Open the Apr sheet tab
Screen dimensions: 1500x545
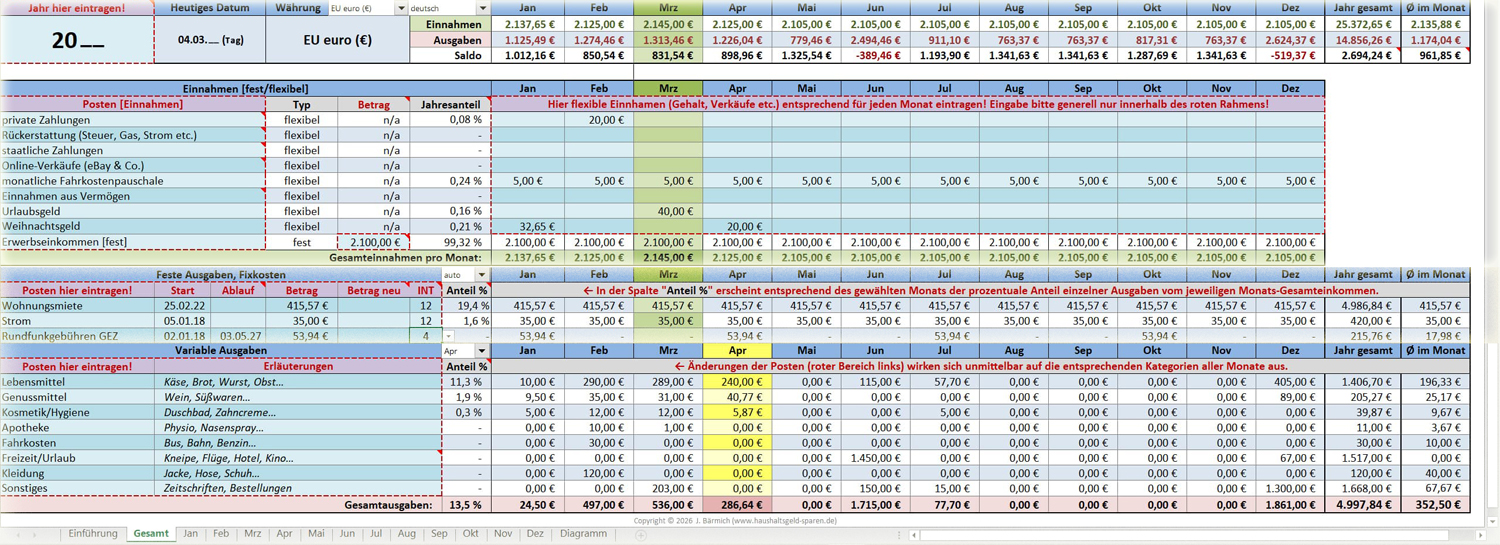coord(284,534)
